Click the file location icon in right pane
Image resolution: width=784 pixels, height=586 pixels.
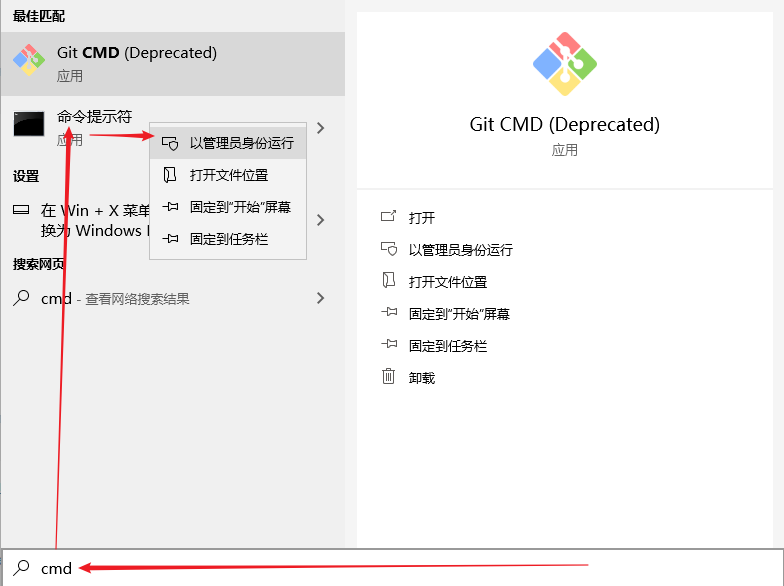pyautogui.click(x=388, y=280)
